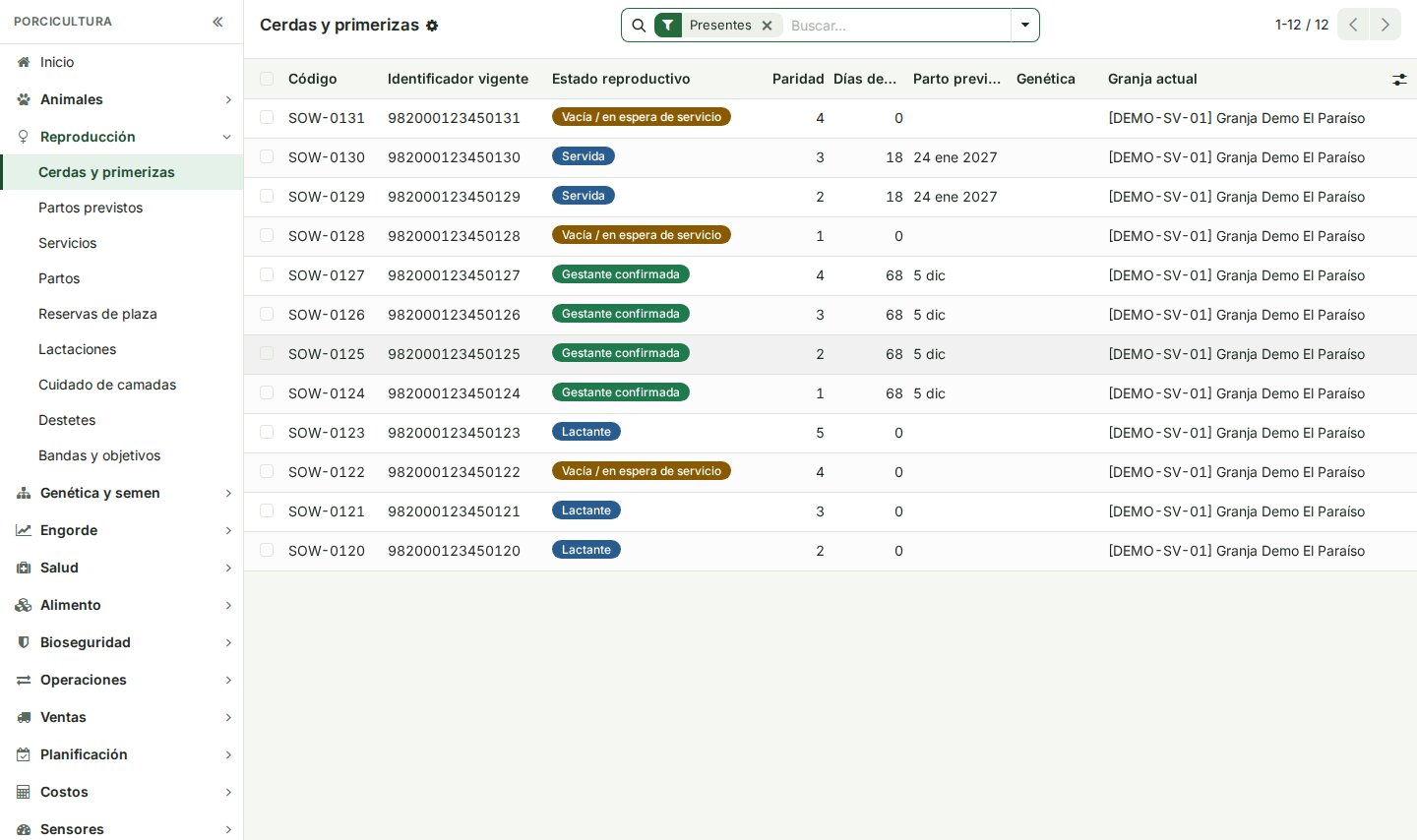Click the Ventas truck icon
Screen dimensions: 1417x840
tap(24, 717)
